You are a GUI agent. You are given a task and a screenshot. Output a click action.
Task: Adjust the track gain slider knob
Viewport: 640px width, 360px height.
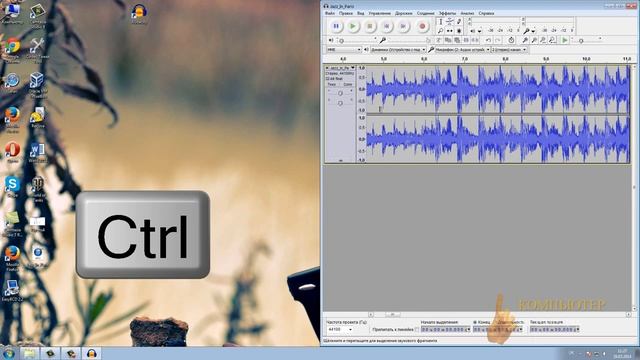(x=340, y=93)
